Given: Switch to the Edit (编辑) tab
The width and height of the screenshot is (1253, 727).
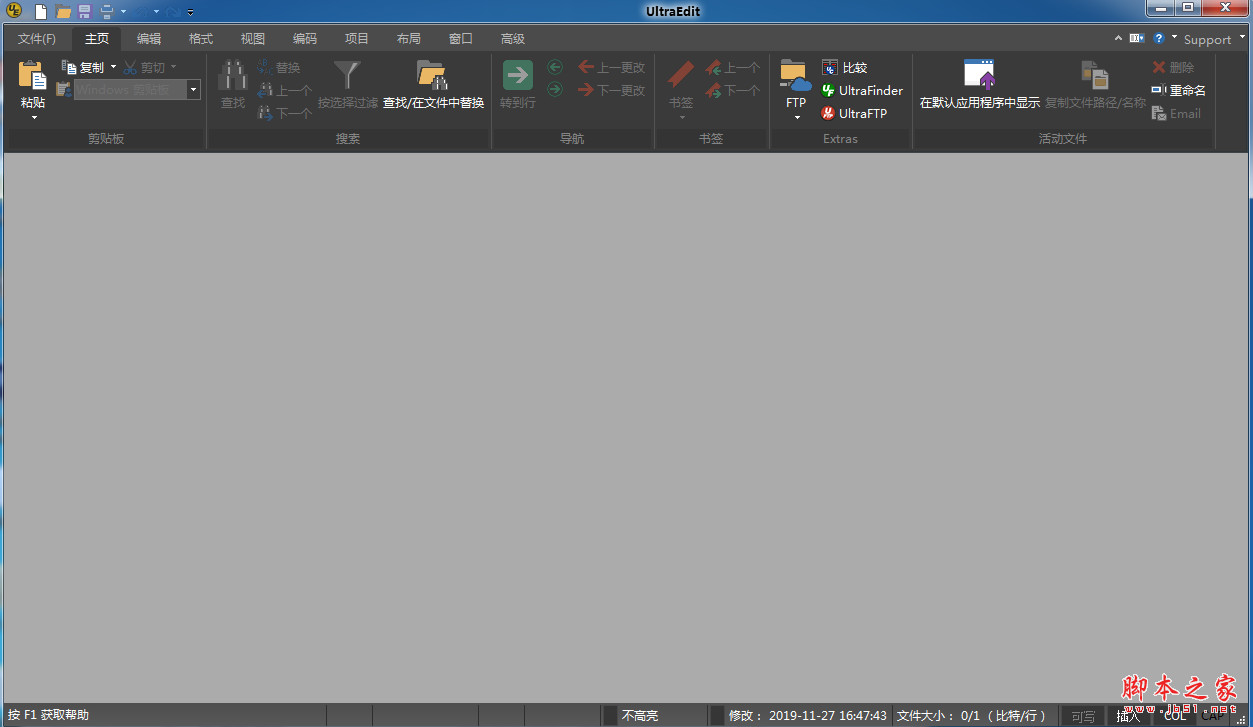Looking at the screenshot, I should (149, 39).
